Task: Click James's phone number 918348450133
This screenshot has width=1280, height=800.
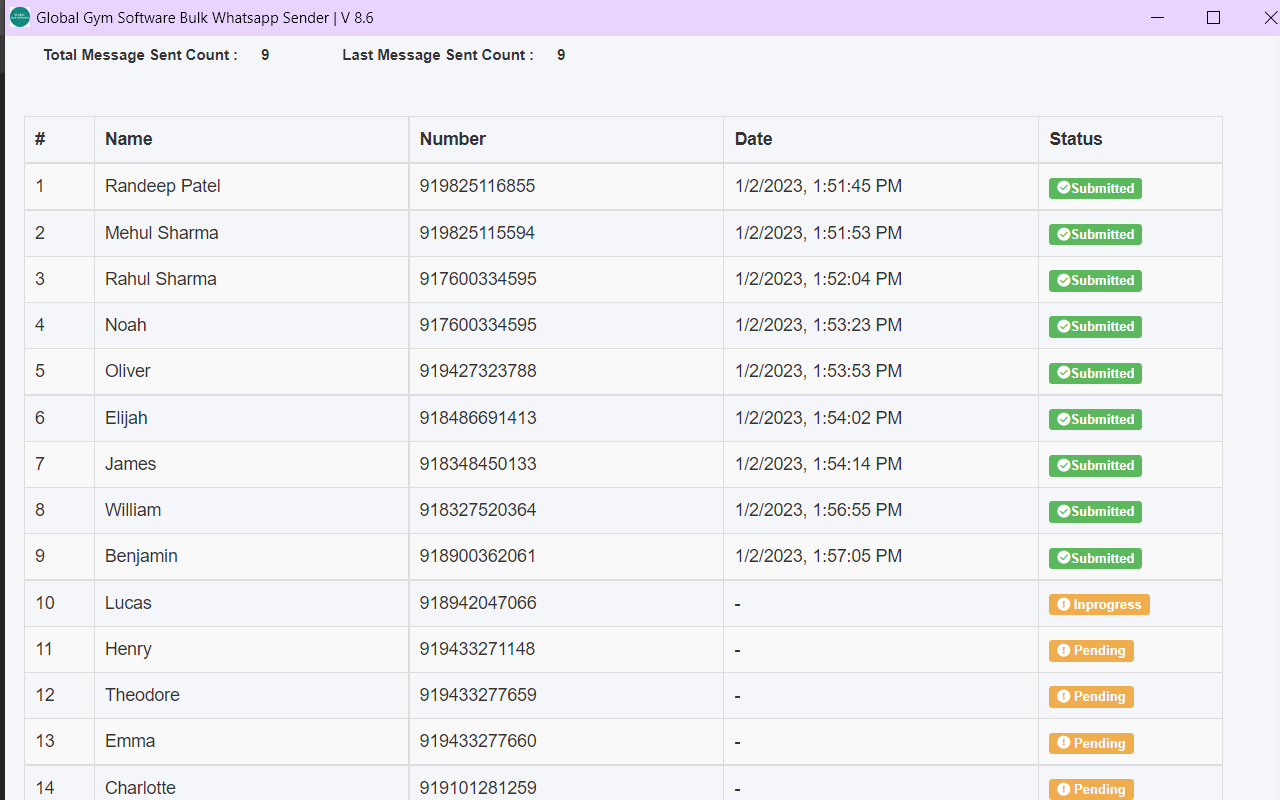Action: coord(478,464)
